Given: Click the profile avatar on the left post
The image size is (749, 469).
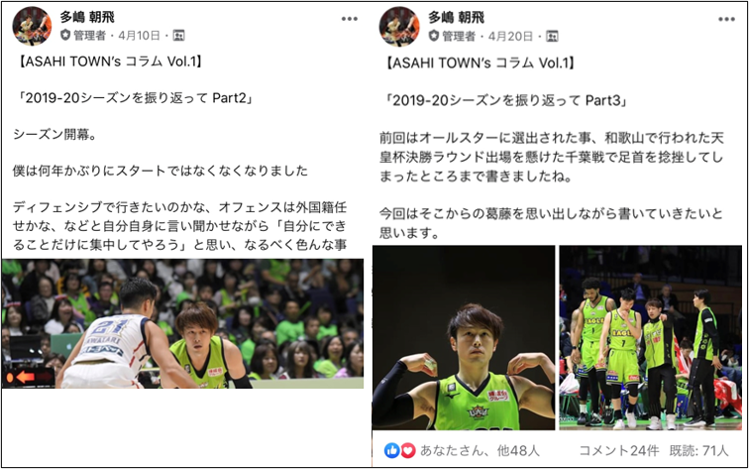Looking at the screenshot, I should click(x=32, y=26).
